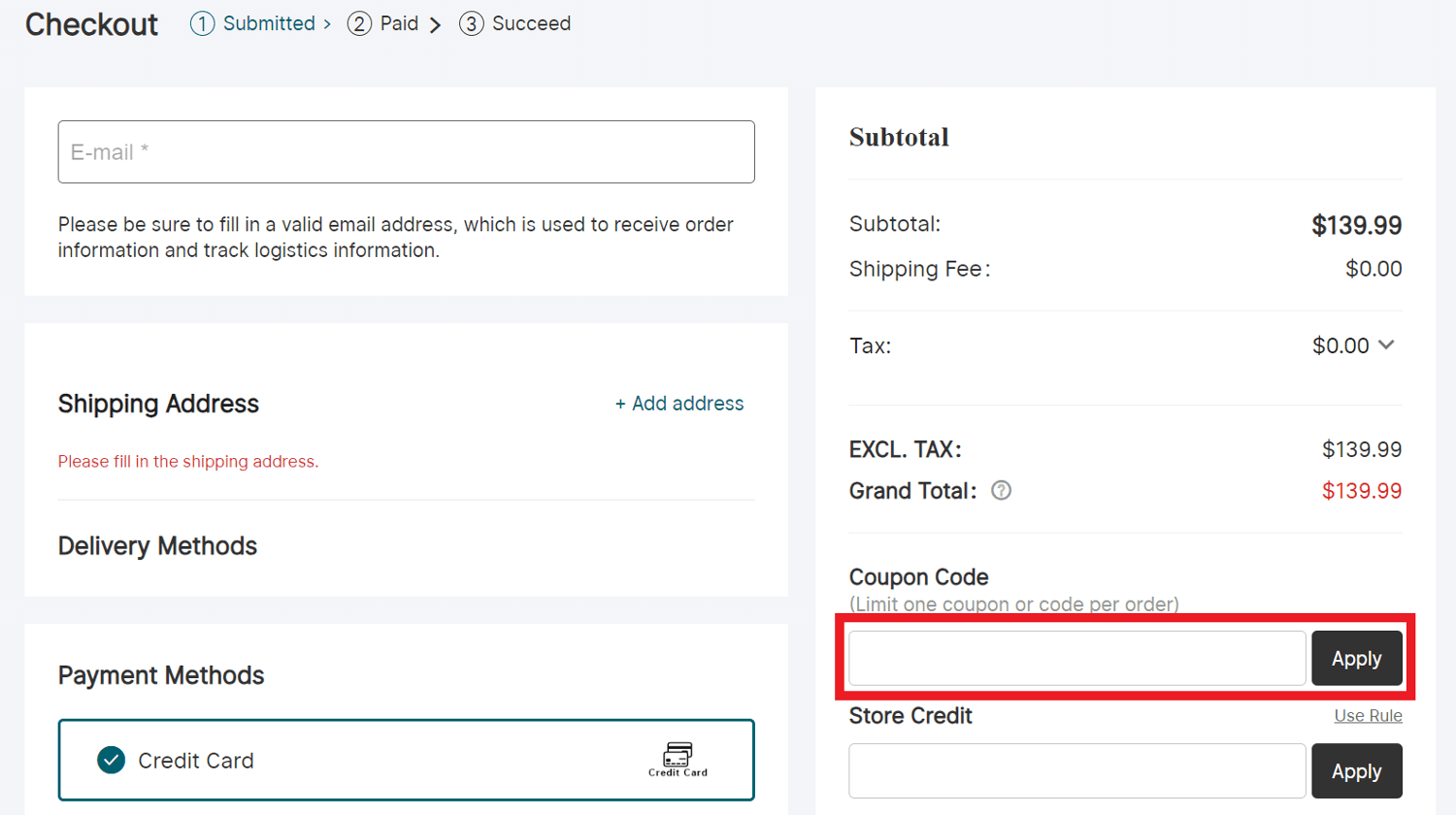Click the circled step 1 Submitted icon
The image size is (1456, 815).
point(202,24)
